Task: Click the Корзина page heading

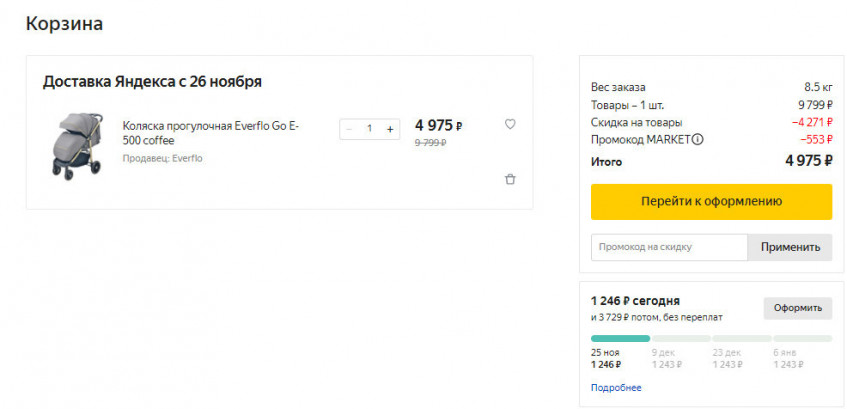Action: pyautogui.click(x=64, y=23)
